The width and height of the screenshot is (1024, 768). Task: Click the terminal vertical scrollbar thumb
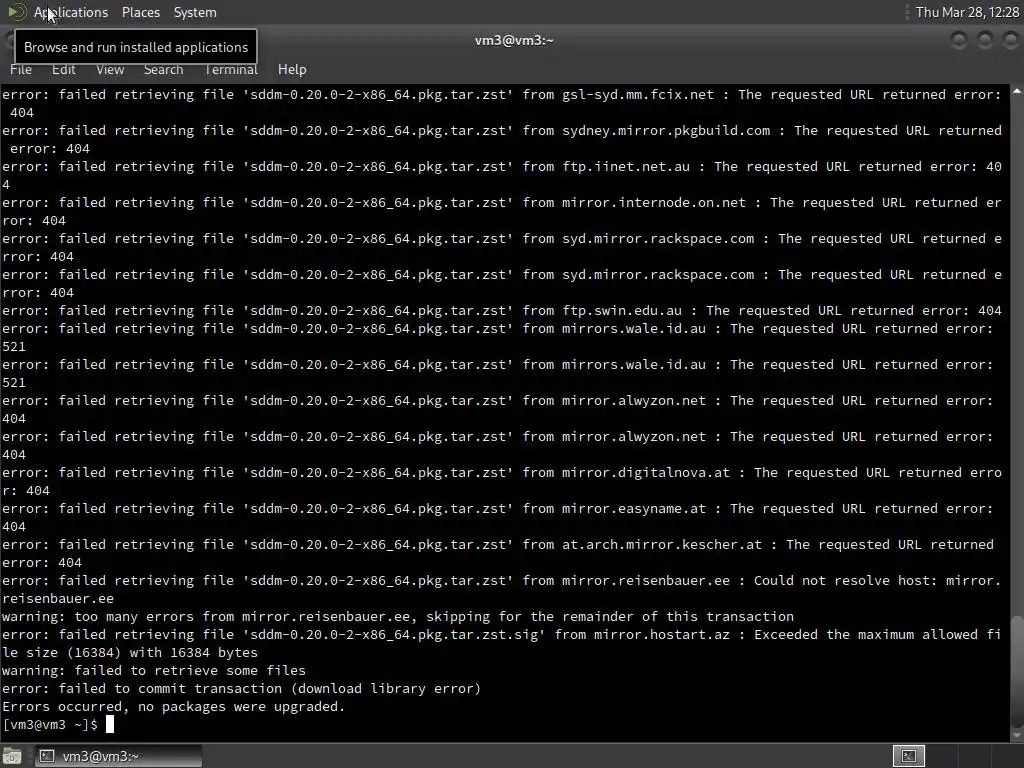(x=1017, y=669)
